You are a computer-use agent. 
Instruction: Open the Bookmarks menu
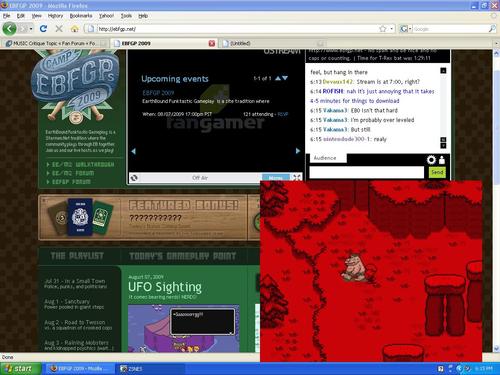[x=81, y=16]
